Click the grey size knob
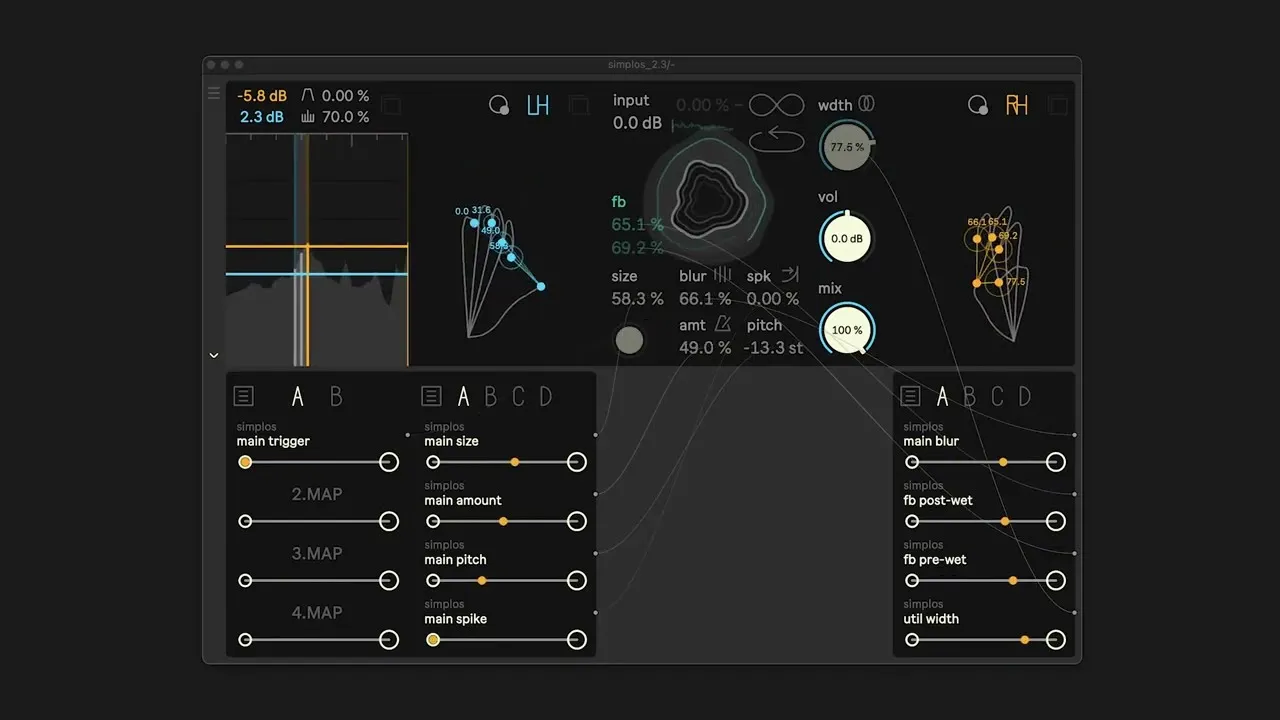Viewport: 1280px width, 720px height. pos(629,340)
